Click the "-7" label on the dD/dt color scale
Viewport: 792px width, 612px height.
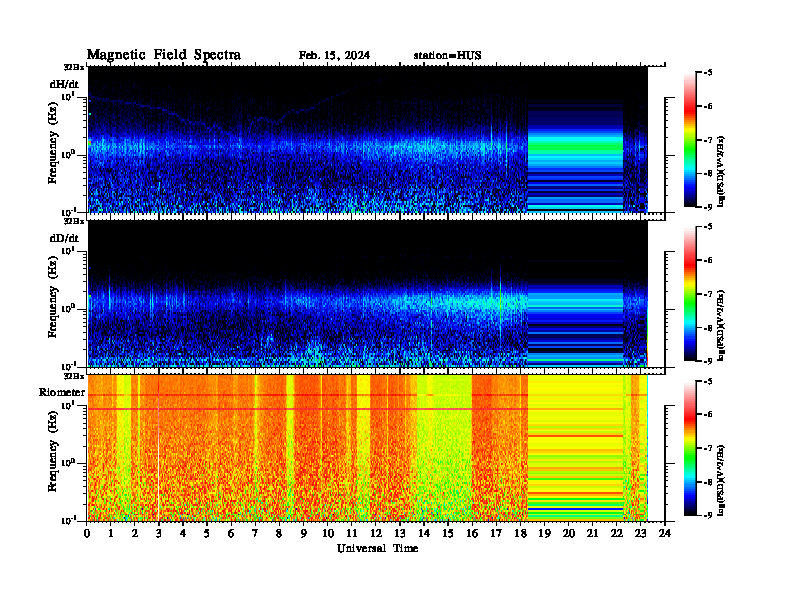tap(708, 294)
